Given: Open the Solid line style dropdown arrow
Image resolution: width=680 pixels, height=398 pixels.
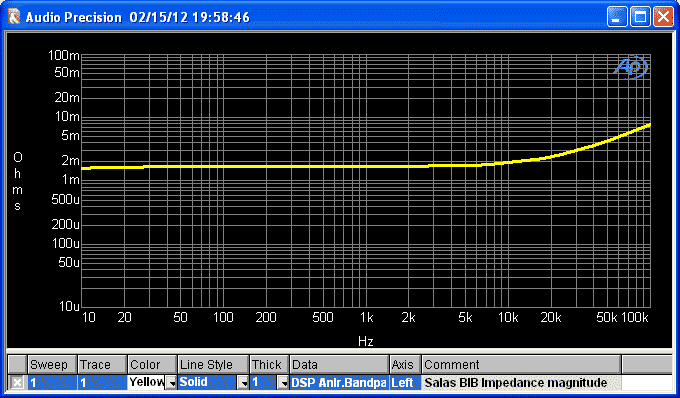Looking at the screenshot, I should click(244, 383).
